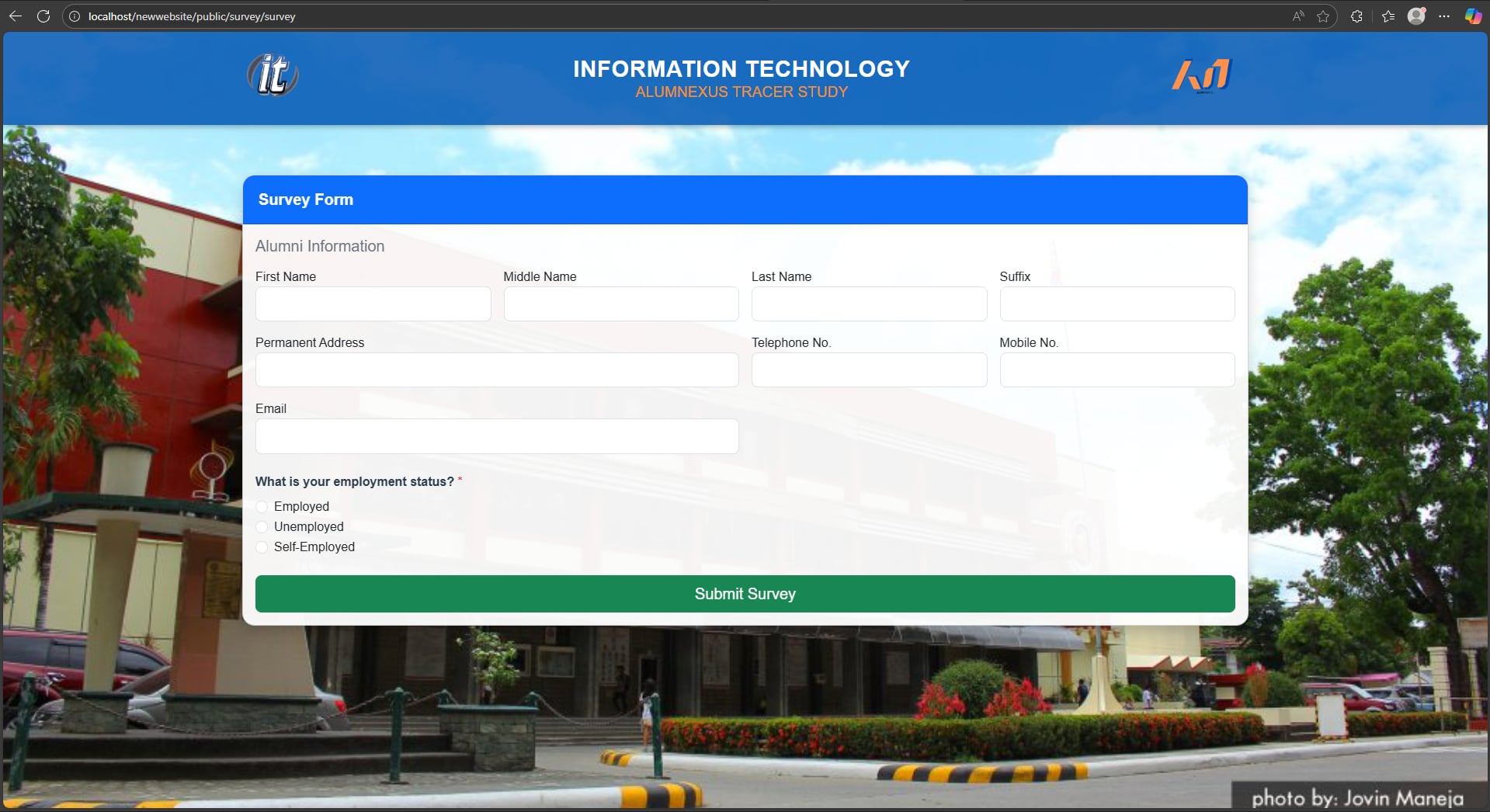Add the page to favorites via star icon
1490x812 pixels.
coord(1322,16)
